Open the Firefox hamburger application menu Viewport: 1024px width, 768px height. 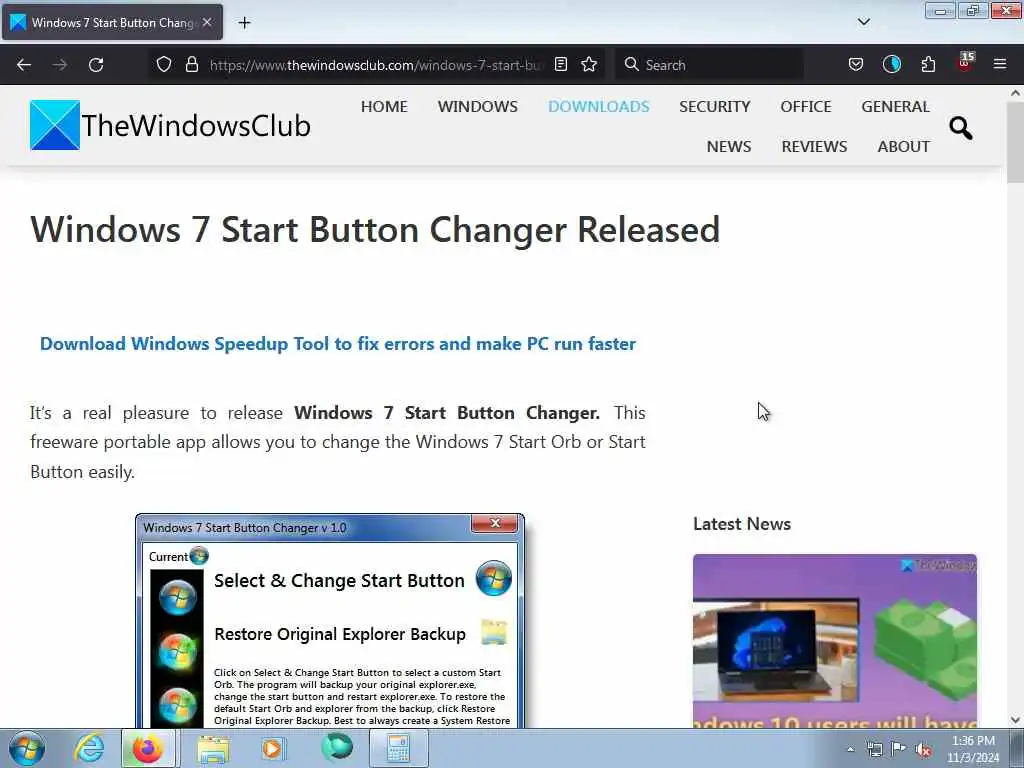[x=1000, y=65]
